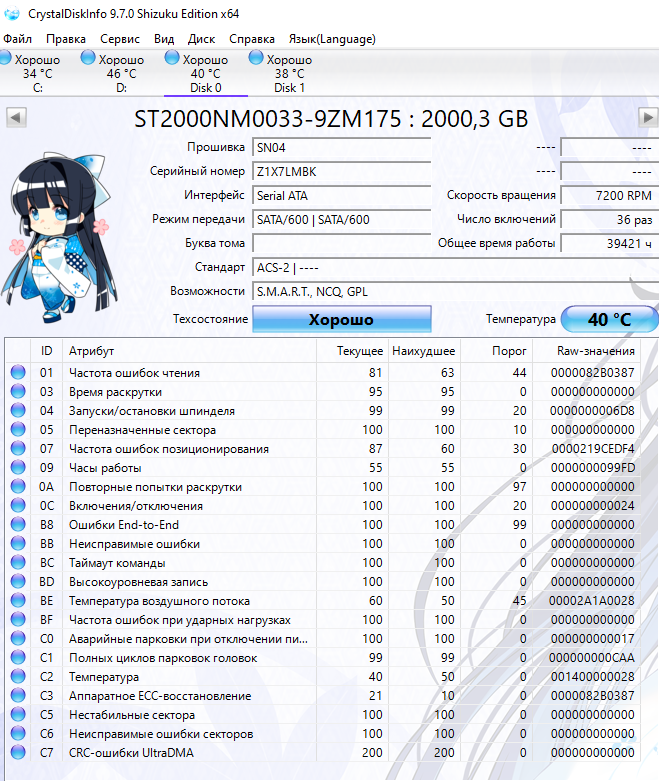Click status orb for attribute C0 row
Screen dimensions: 659x781
[x=18, y=639]
